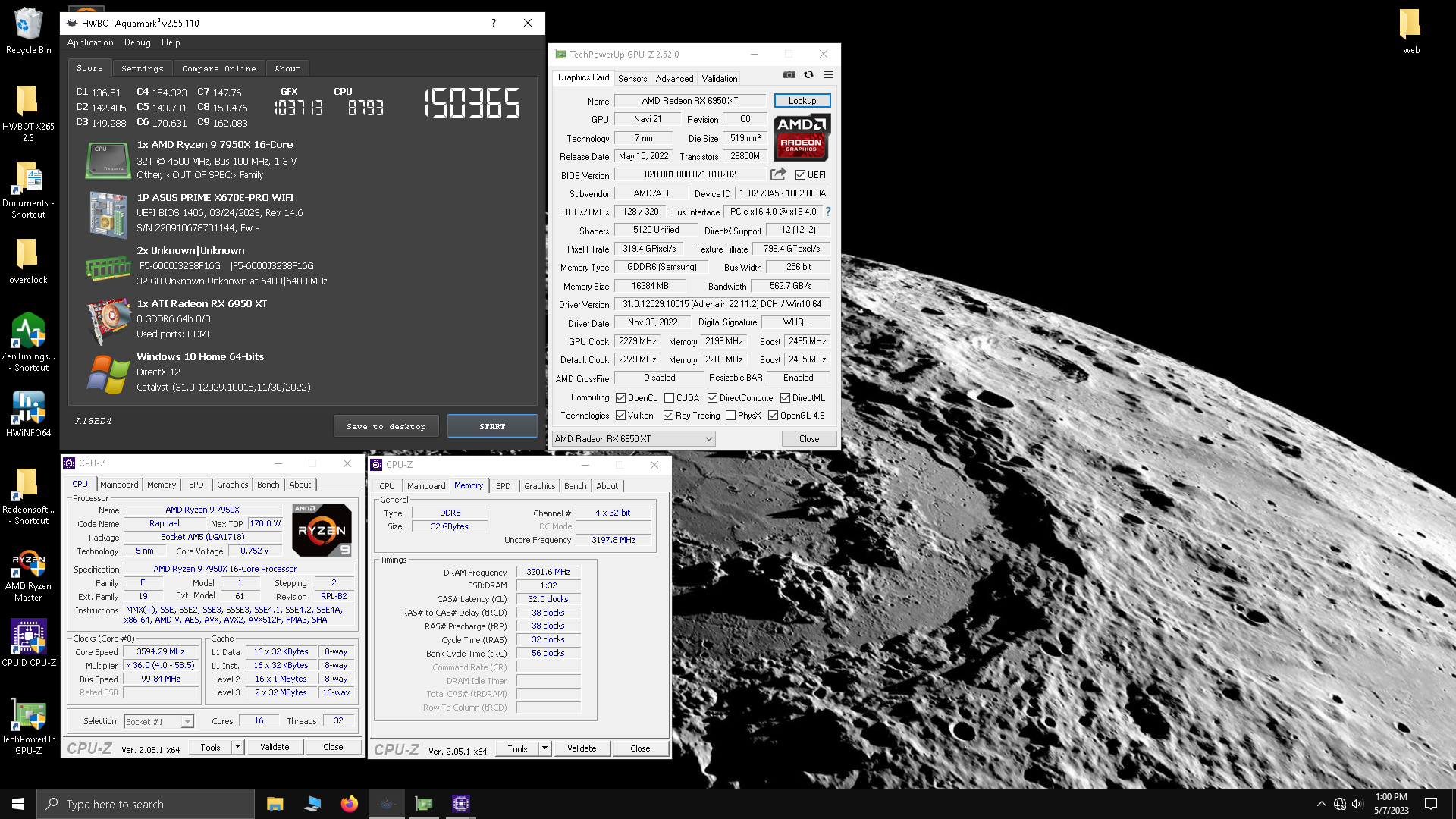This screenshot has height=819, width=1456.
Task: Switch to Compare Online tab in Aquamark
Action: 219,68
